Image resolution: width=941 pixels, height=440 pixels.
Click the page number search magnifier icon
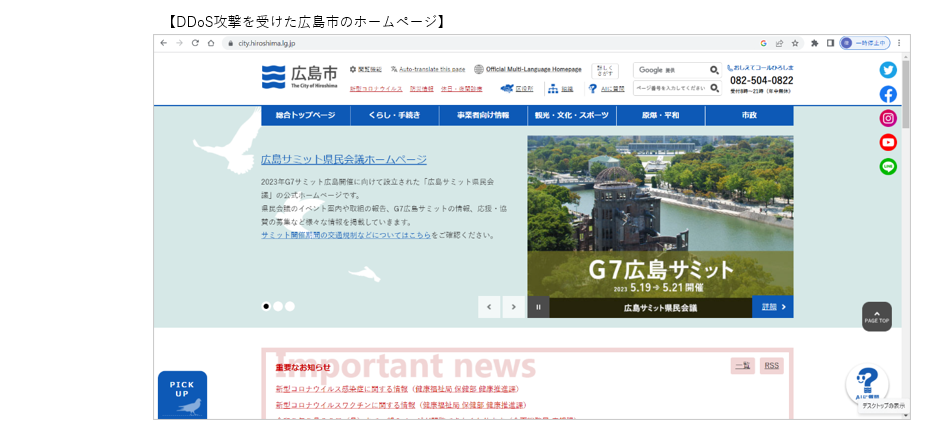coord(714,88)
